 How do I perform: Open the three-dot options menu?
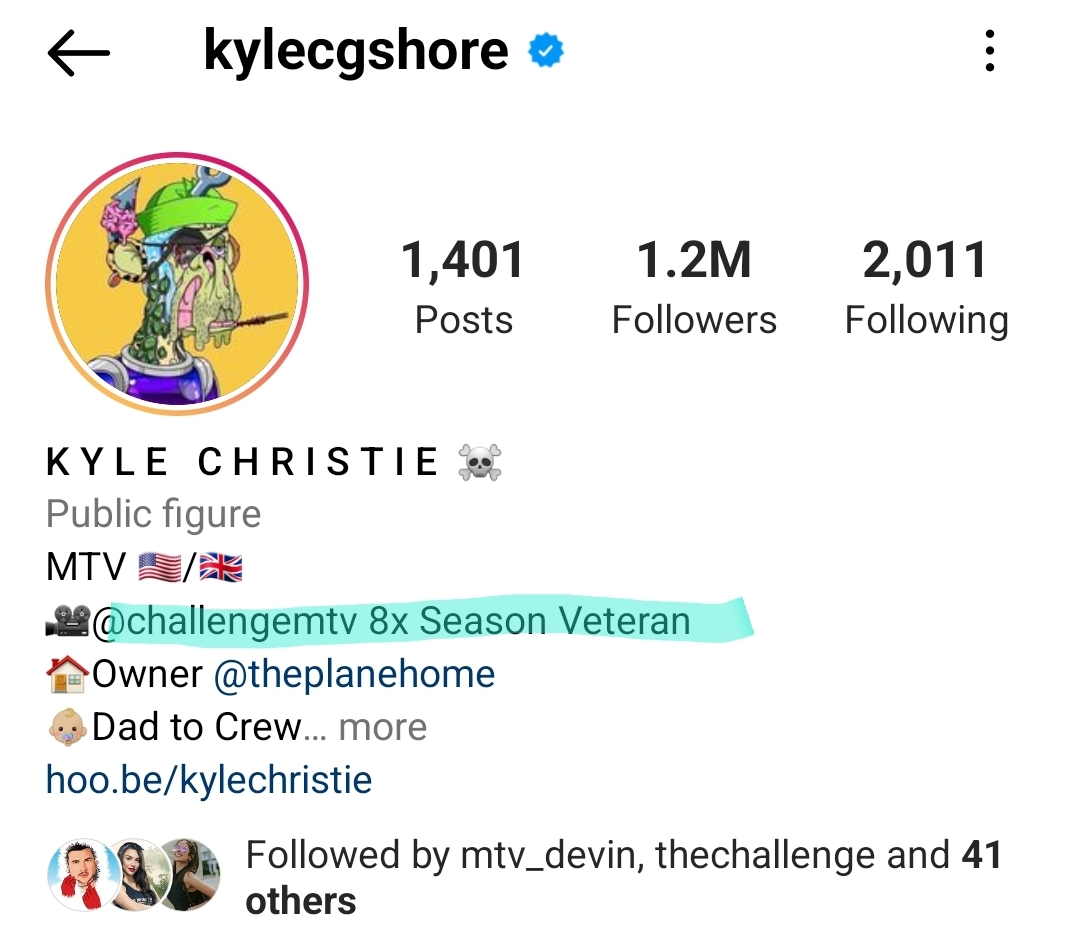pos(990,50)
